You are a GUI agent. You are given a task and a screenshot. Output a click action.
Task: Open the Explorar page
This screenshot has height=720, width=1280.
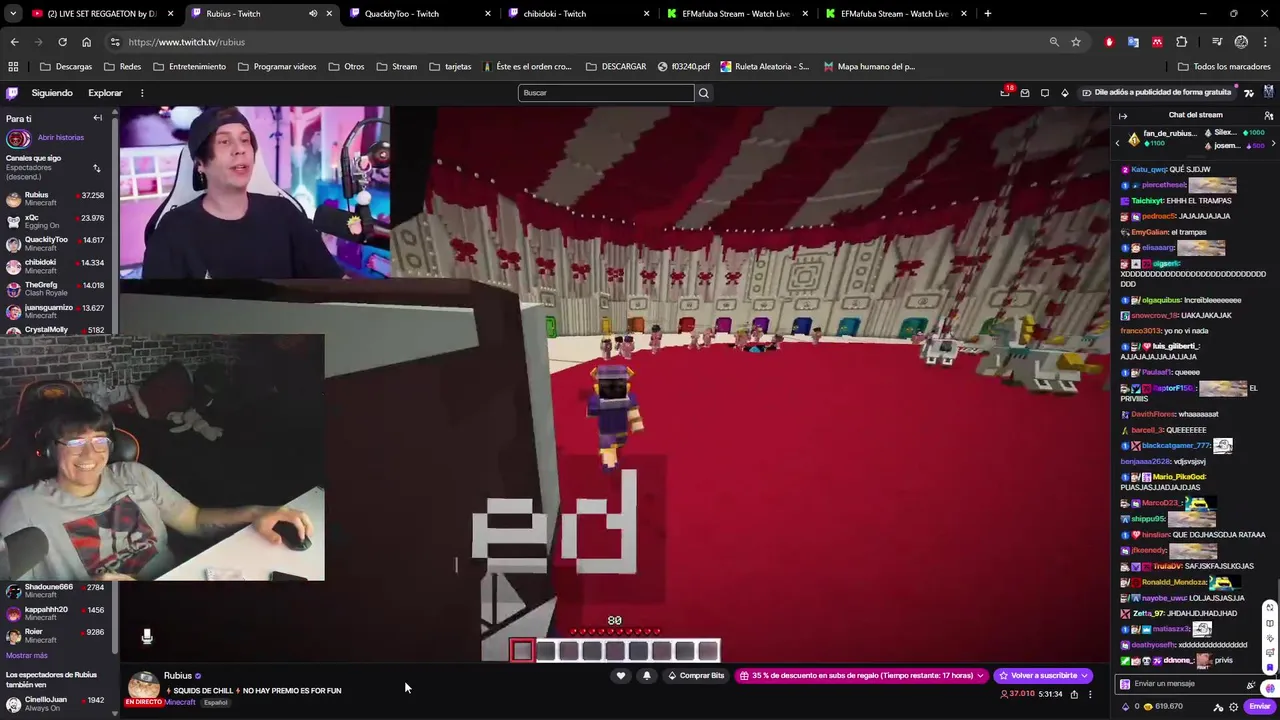click(x=105, y=93)
